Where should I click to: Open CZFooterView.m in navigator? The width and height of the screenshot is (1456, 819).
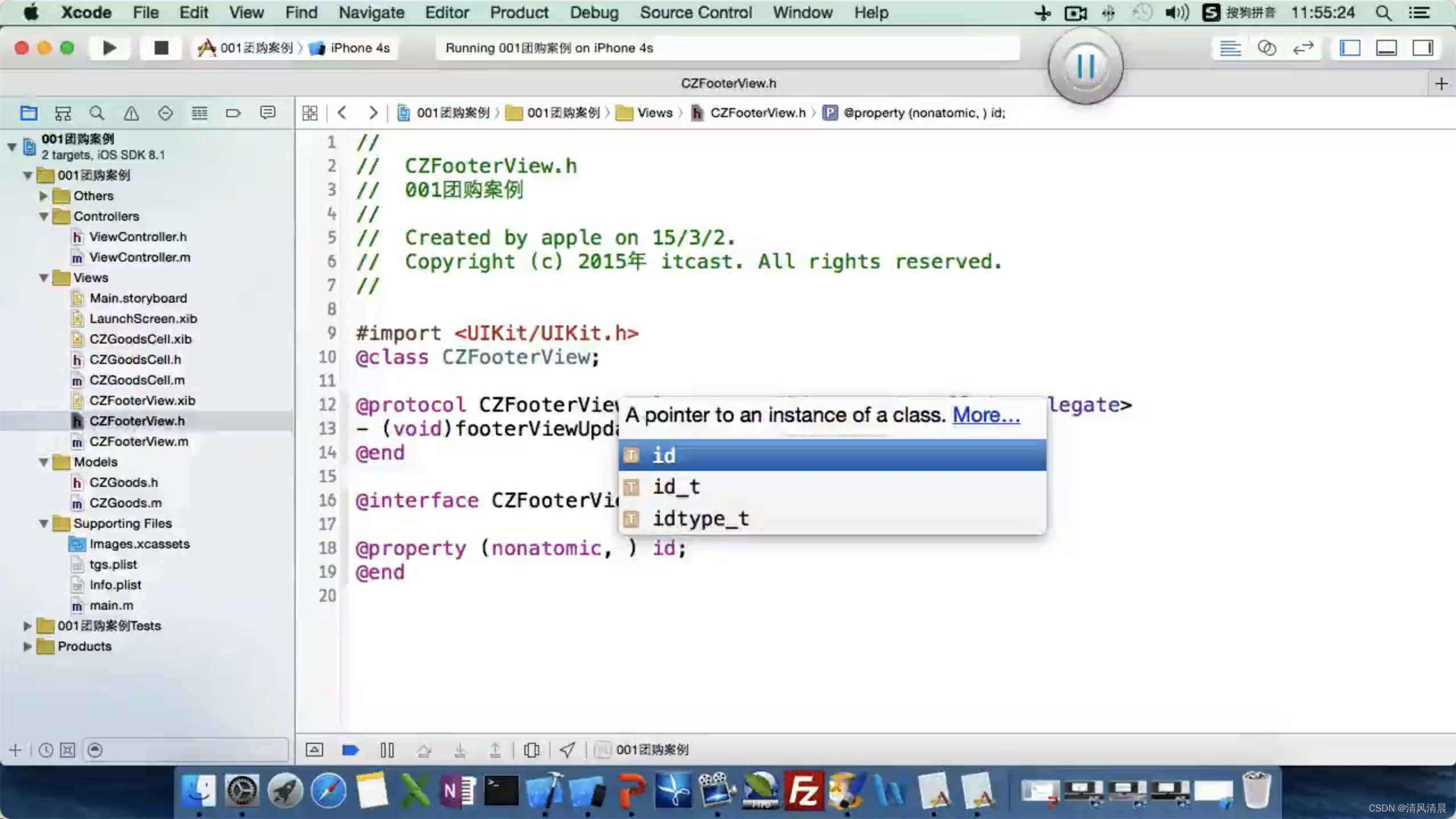[138, 441]
